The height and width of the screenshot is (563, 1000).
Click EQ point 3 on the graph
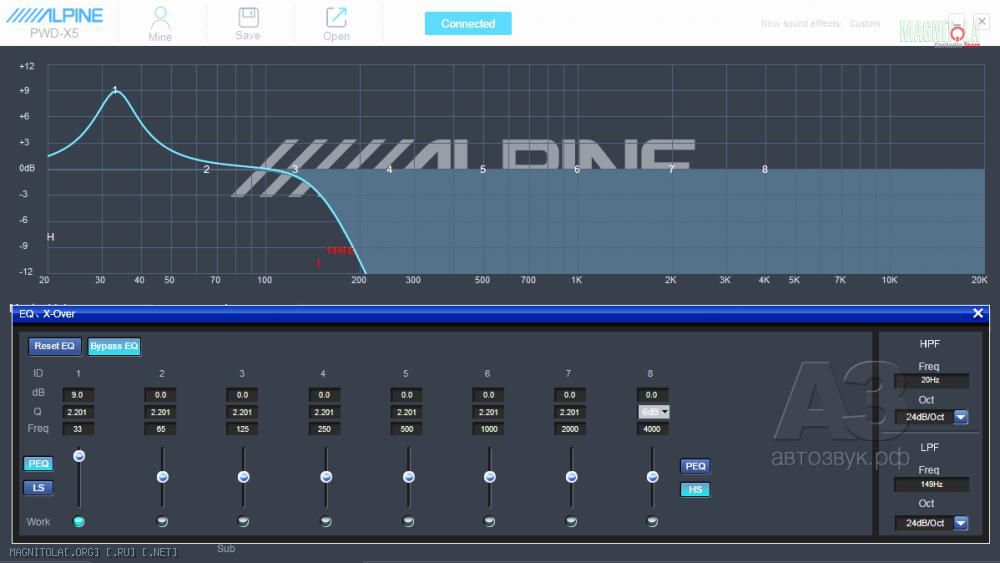coord(295,170)
